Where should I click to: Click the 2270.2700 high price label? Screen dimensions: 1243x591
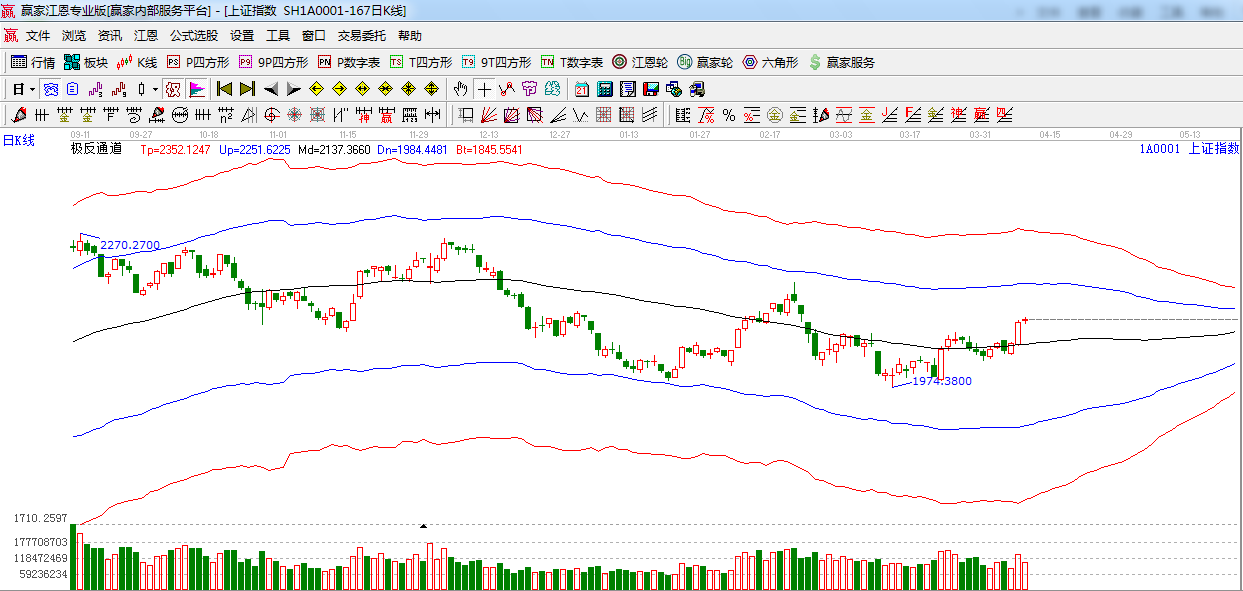(130, 245)
